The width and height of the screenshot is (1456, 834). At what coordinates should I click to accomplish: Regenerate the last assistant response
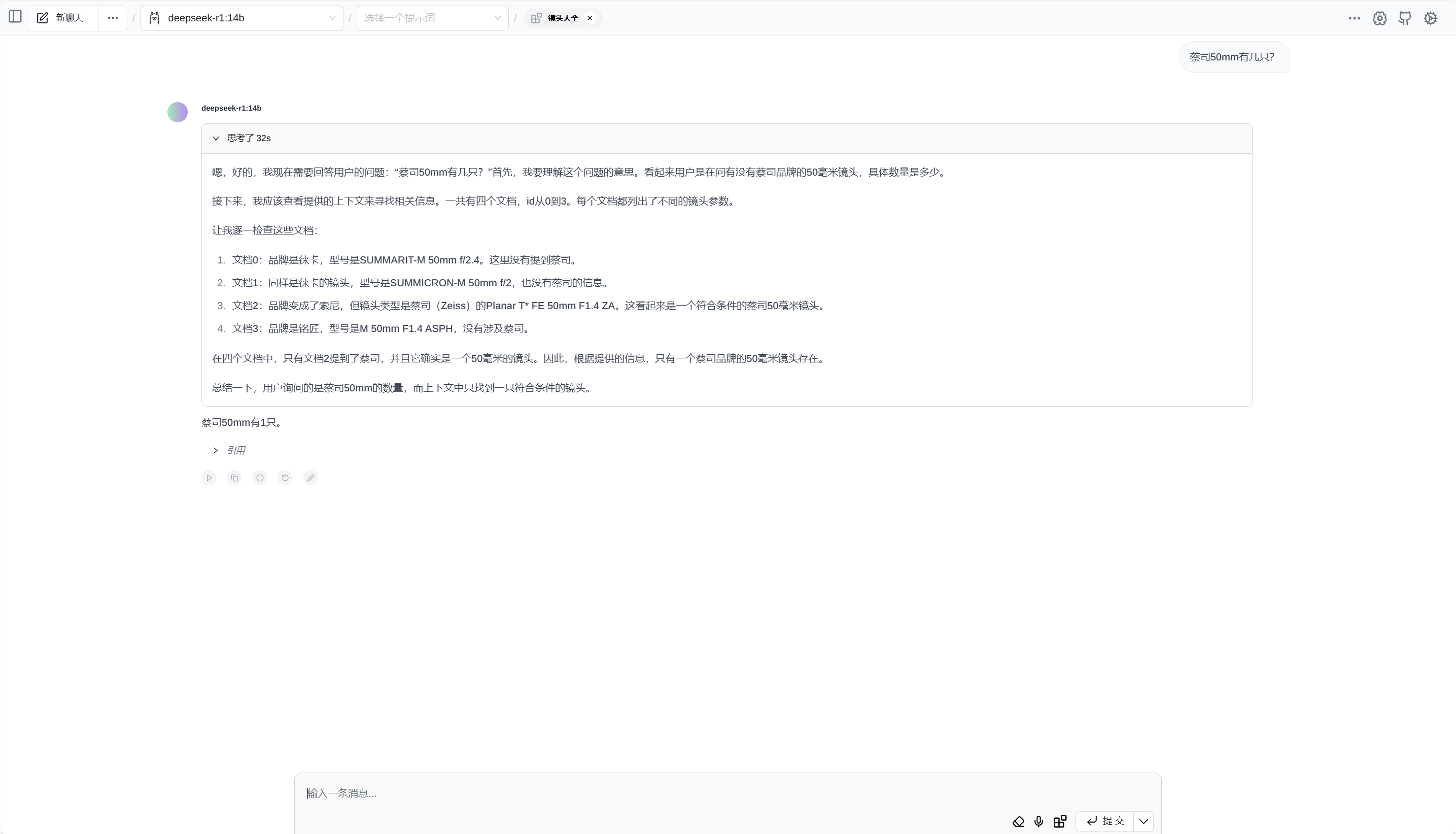285,478
